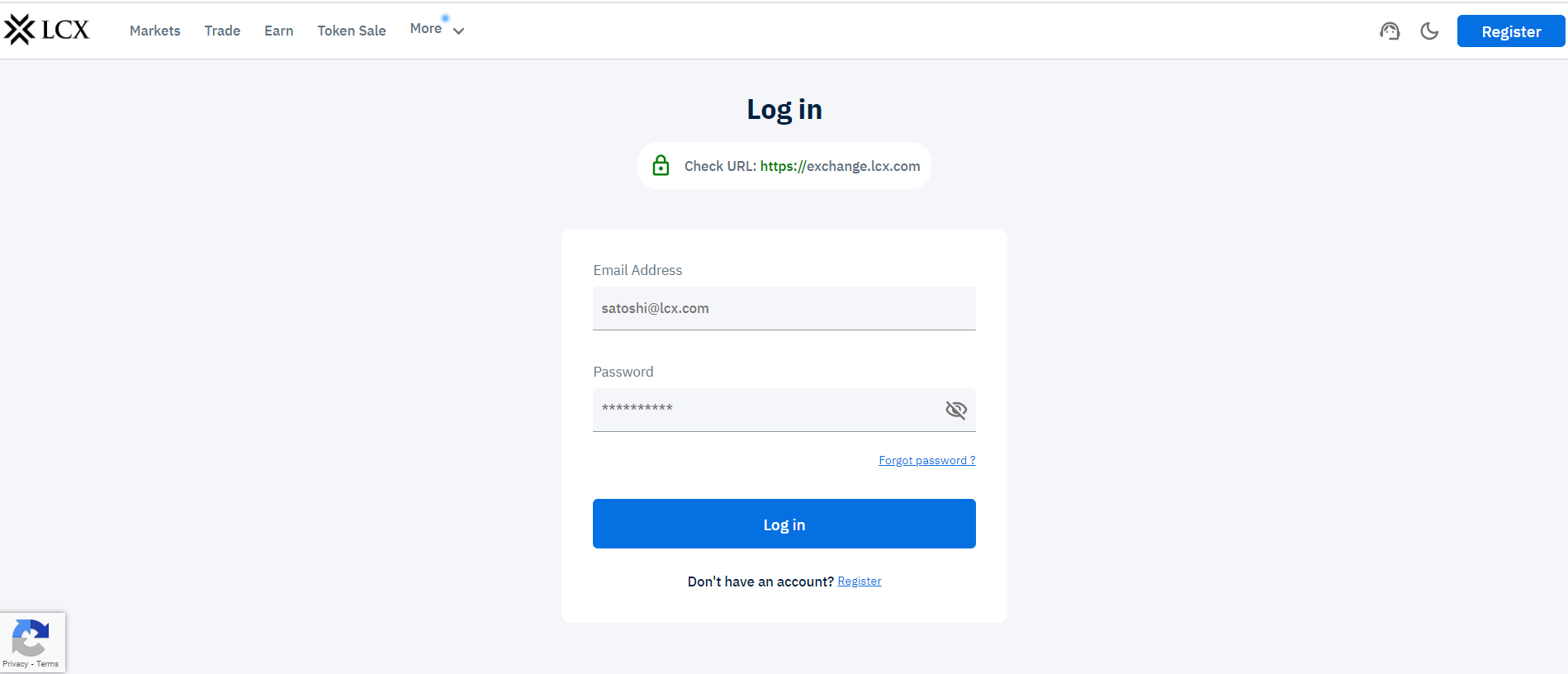Click the Forgot password link
Viewport: 1568px width, 674px height.
coord(926,461)
